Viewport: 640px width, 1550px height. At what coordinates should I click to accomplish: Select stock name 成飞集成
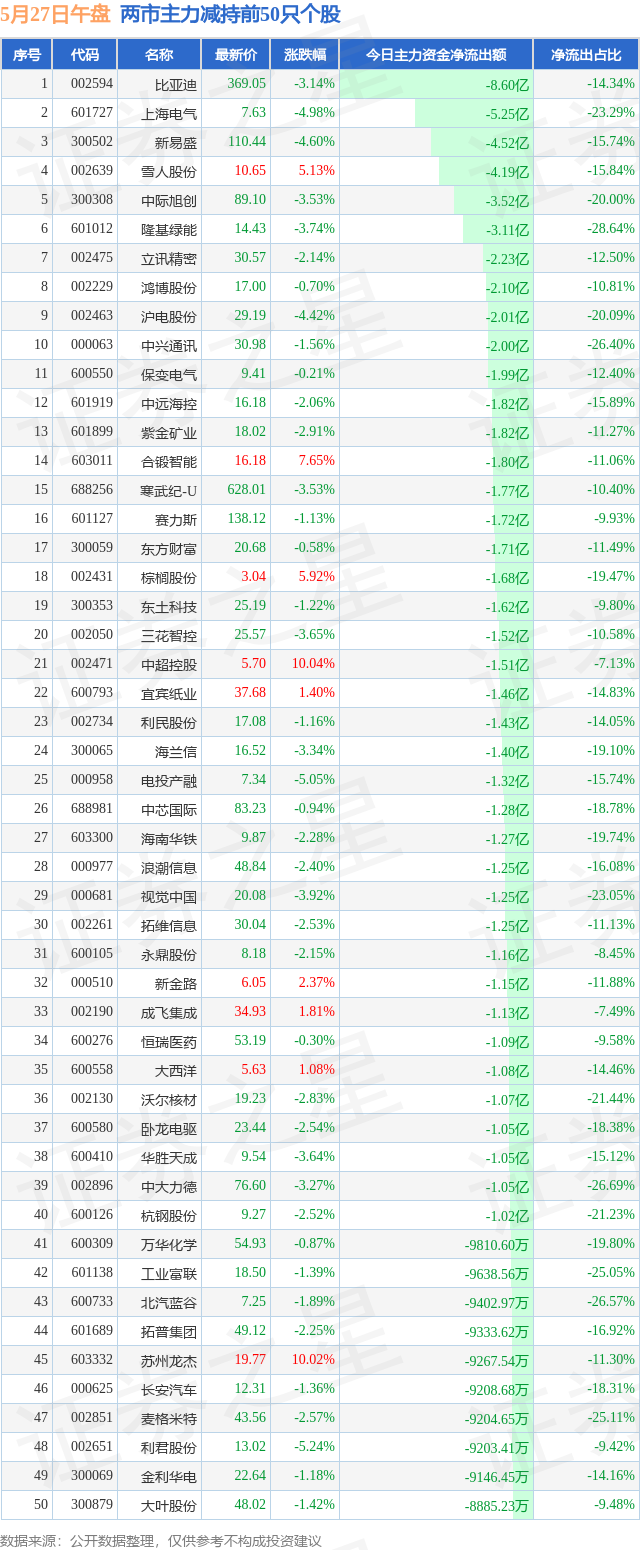pos(169,1012)
